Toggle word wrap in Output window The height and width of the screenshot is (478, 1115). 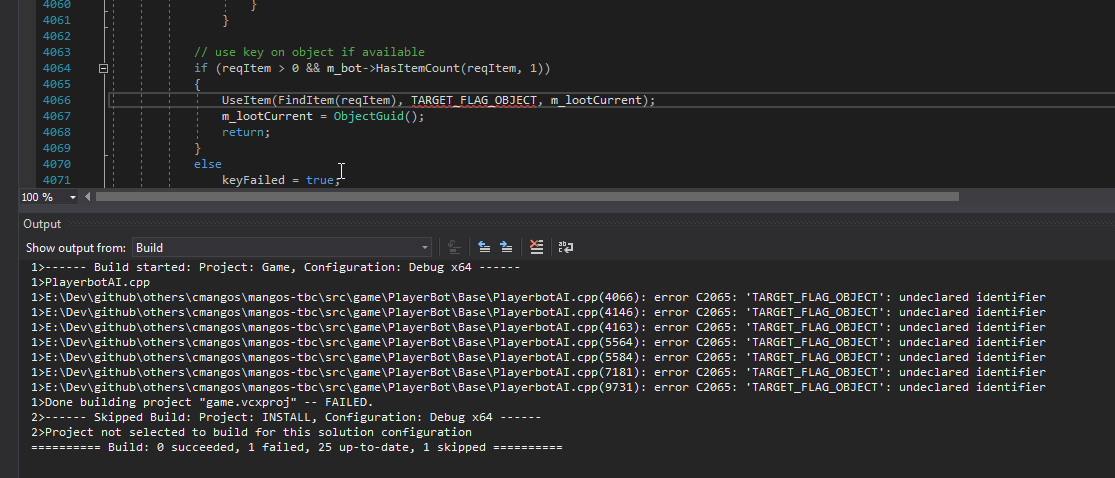click(566, 248)
